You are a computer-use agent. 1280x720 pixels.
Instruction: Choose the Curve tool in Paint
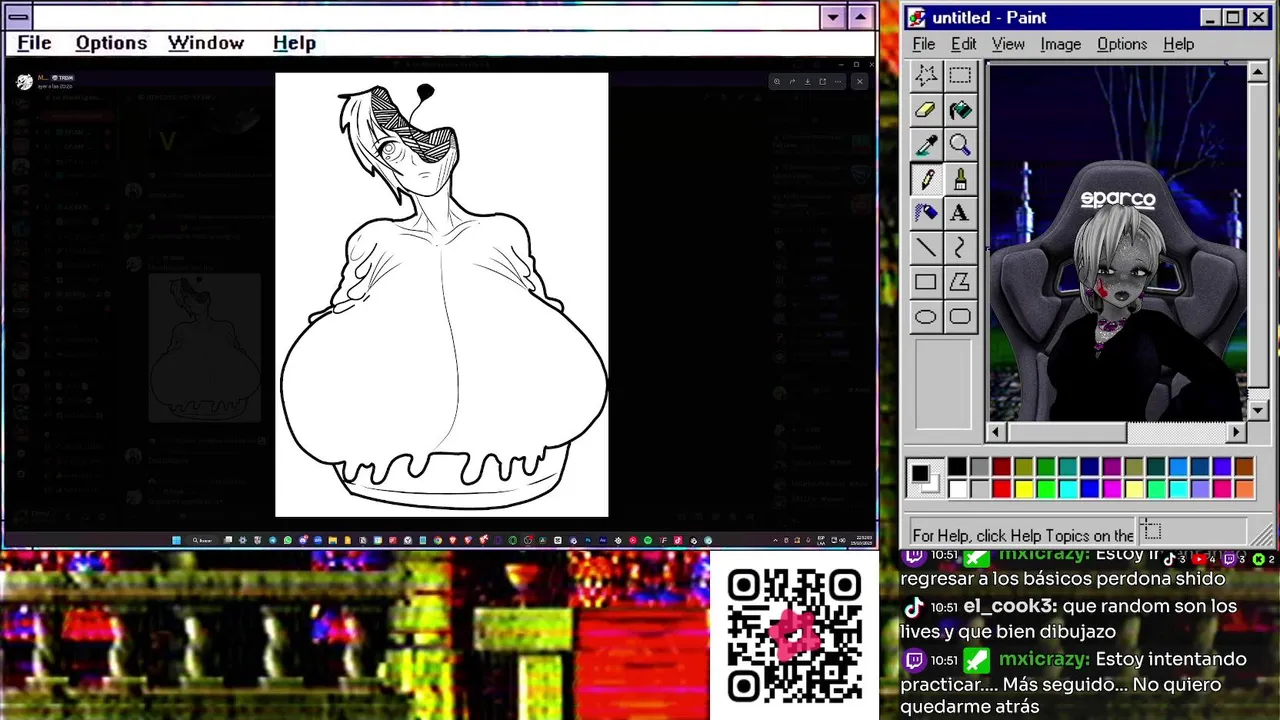point(960,248)
